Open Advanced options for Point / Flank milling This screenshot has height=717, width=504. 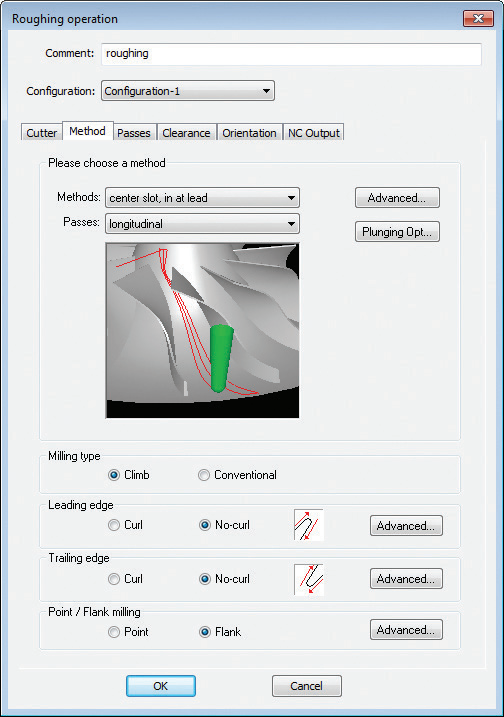(406, 630)
